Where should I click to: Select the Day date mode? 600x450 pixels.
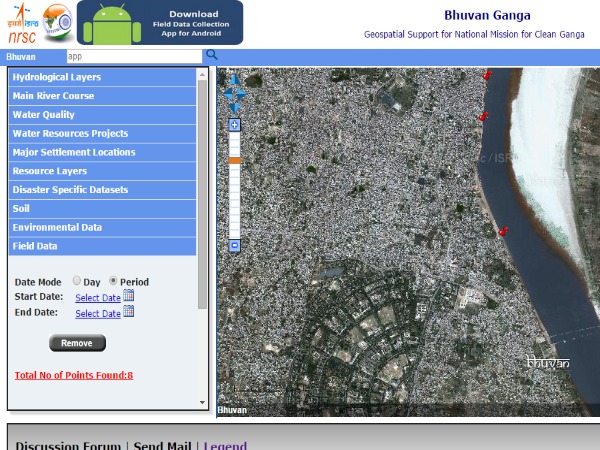coord(77,280)
